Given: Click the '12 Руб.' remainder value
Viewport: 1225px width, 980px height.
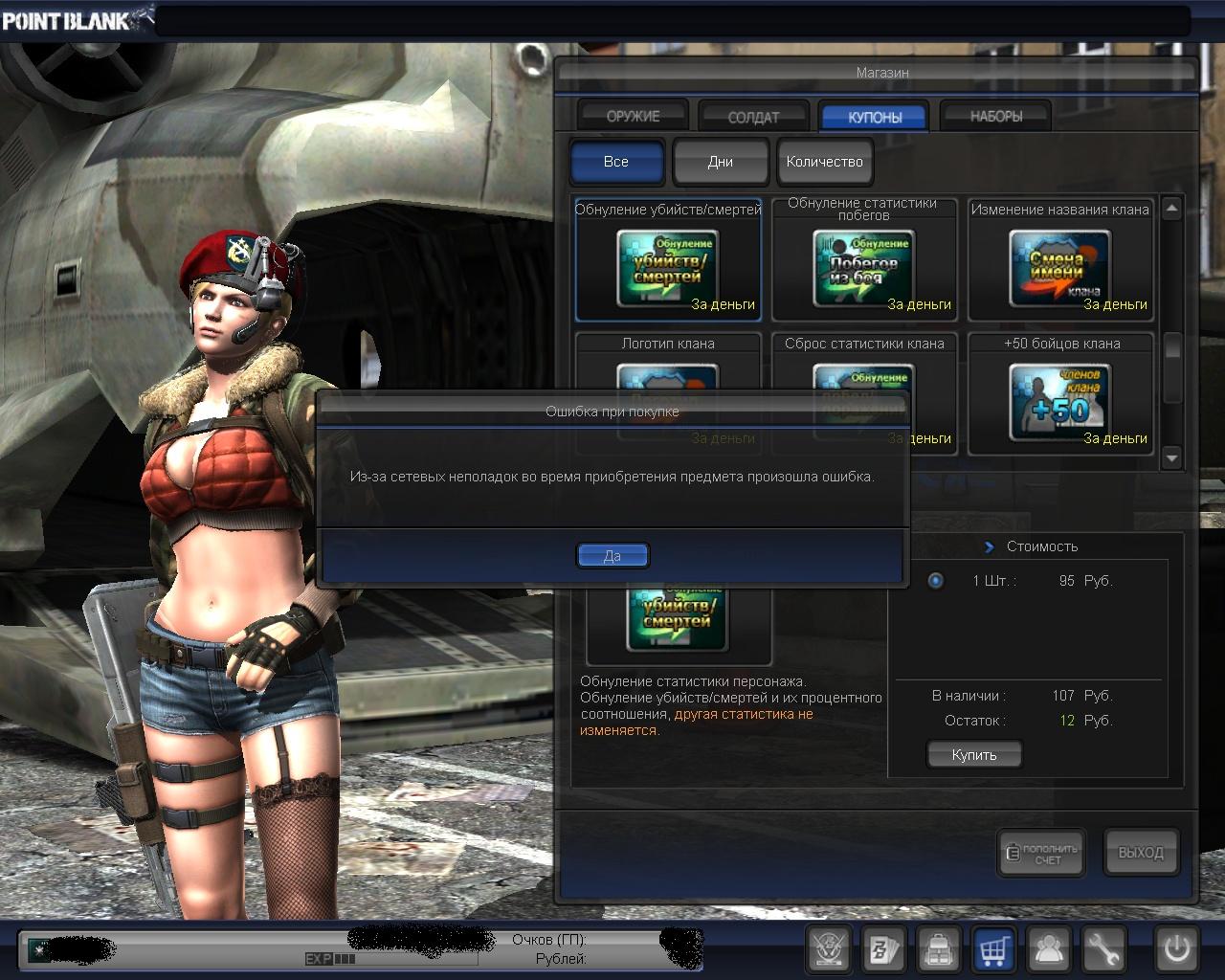Looking at the screenshot, I should (x=1086, y=721).
